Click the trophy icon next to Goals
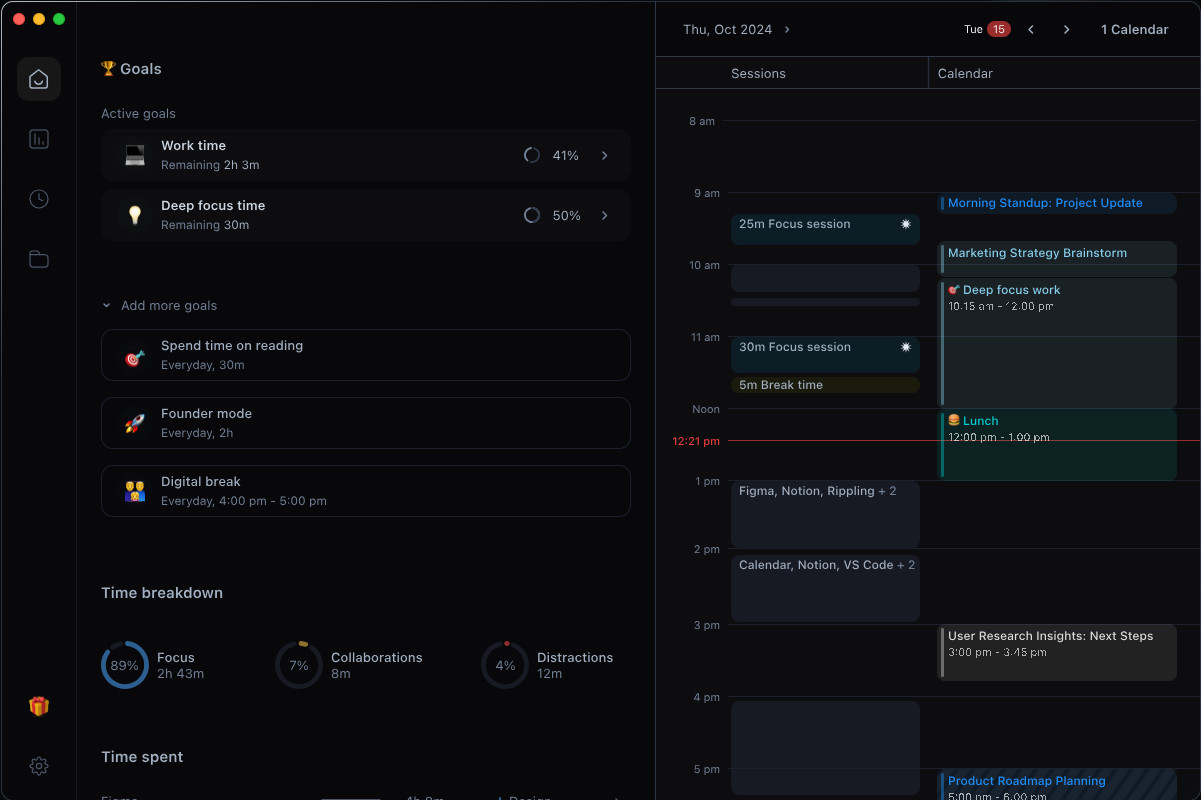This screenshot has width=1201, height=800. pos(108,69)
